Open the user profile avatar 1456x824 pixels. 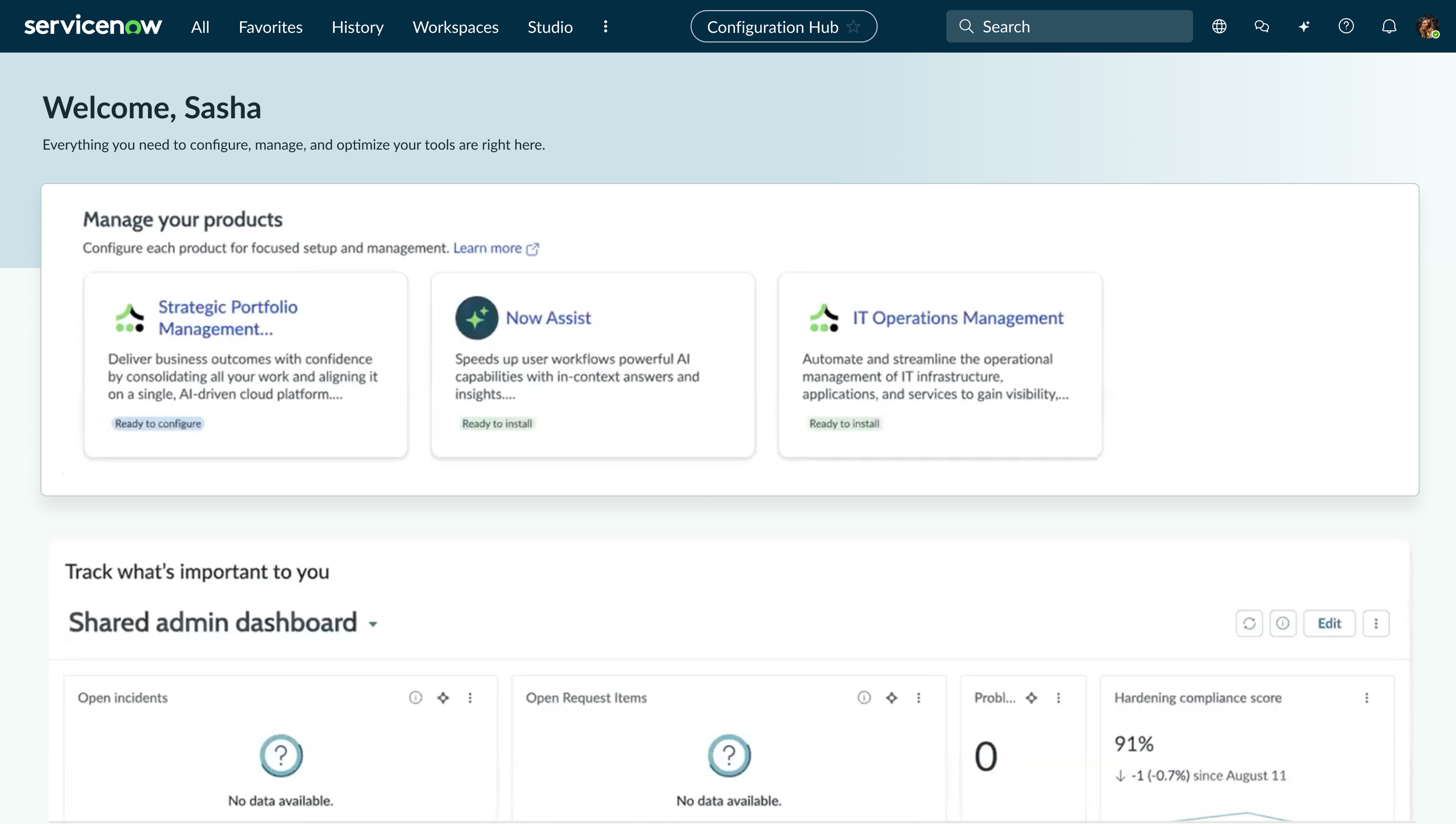point(1427,27)
